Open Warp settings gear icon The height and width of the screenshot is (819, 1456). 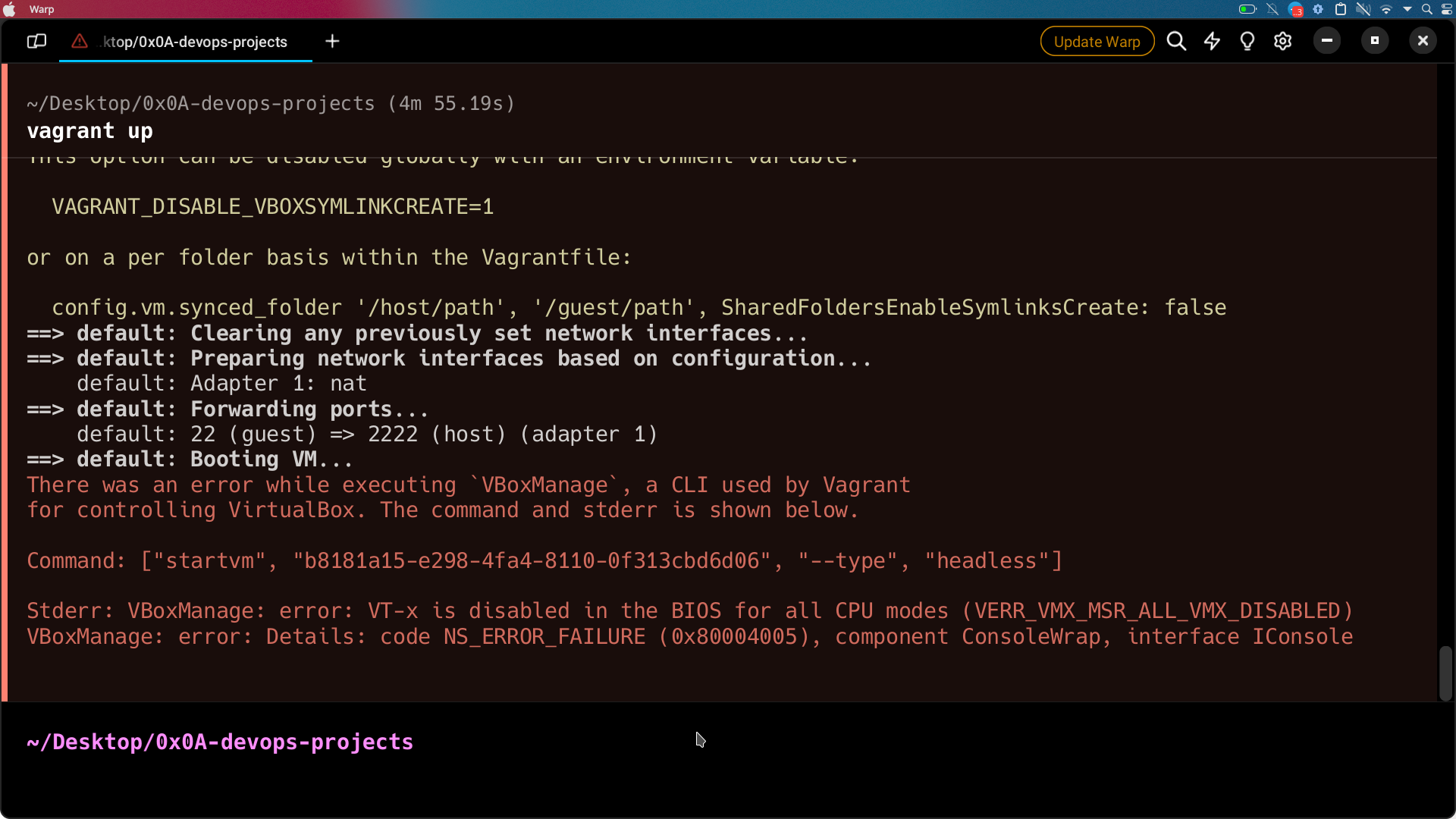coord(1282,41)
